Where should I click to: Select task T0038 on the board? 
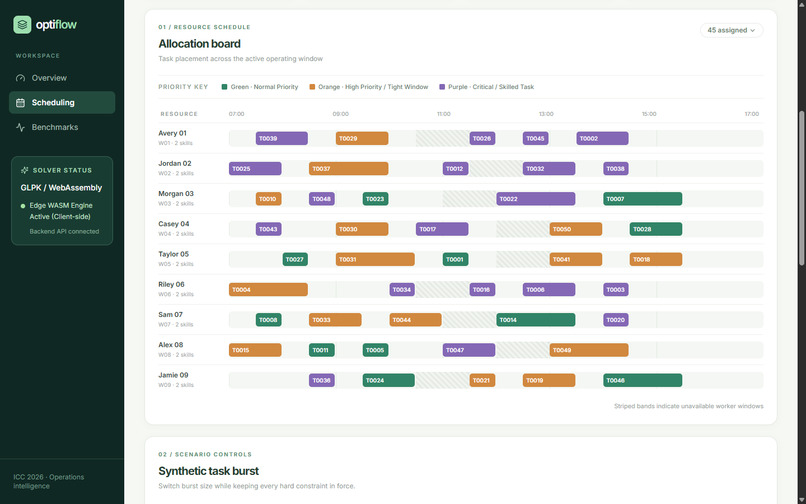coord(616,169)
